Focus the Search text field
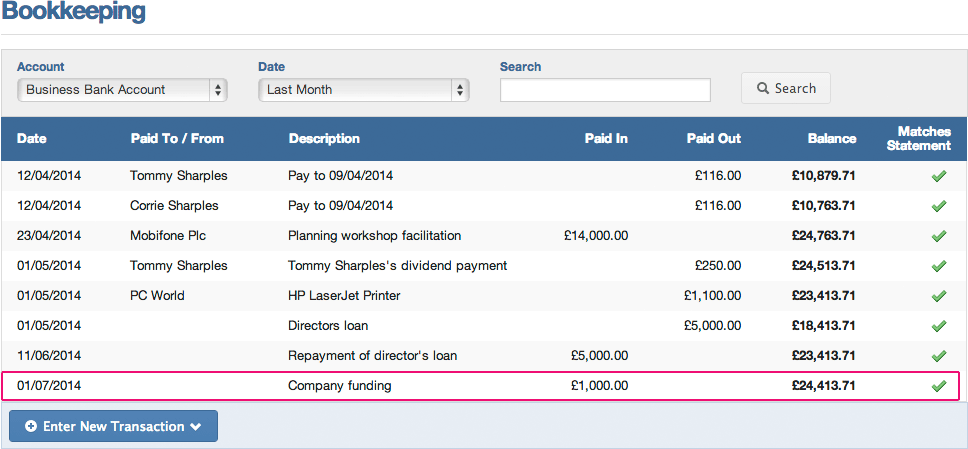This screenshot has width=968, height=449. 605,90
